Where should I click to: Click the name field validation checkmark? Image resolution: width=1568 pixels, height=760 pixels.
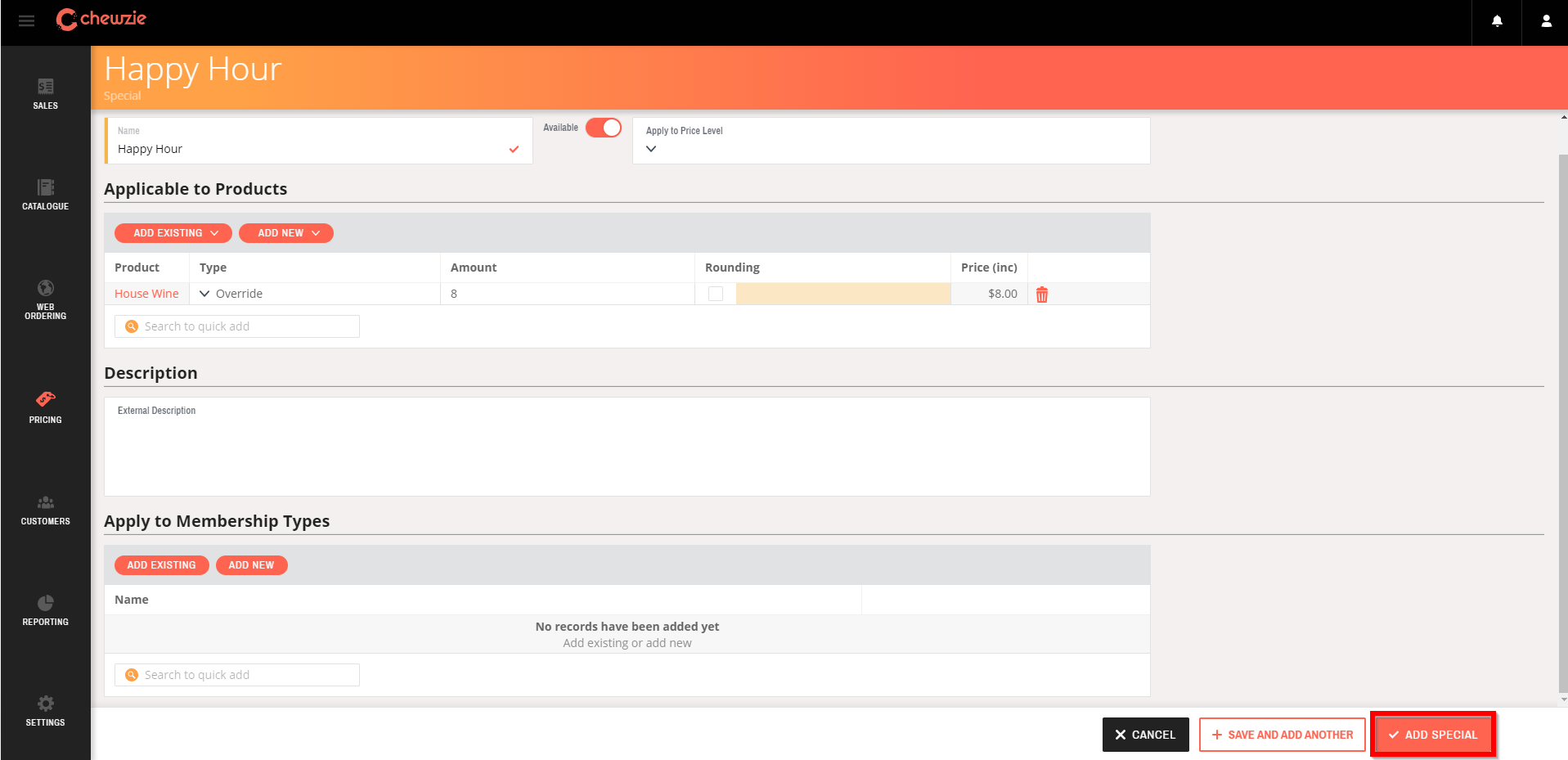click(514, 149)
